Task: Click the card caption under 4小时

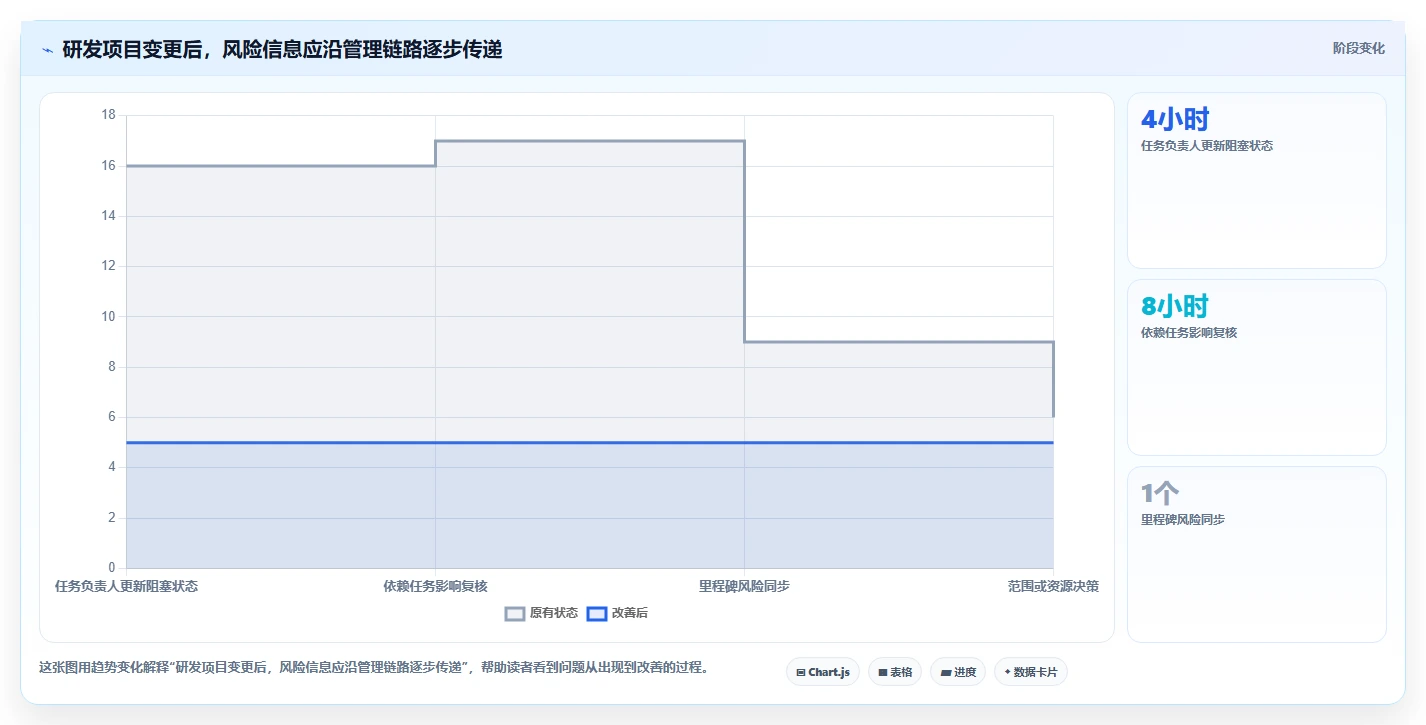Action: [1207, 146]
